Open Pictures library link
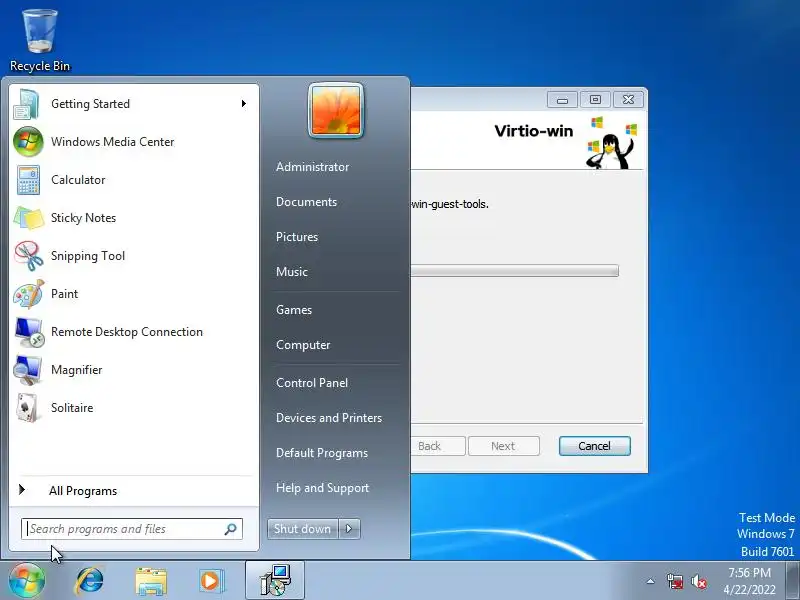The height and width of the screenshot is (600, 800). [296, 237]
